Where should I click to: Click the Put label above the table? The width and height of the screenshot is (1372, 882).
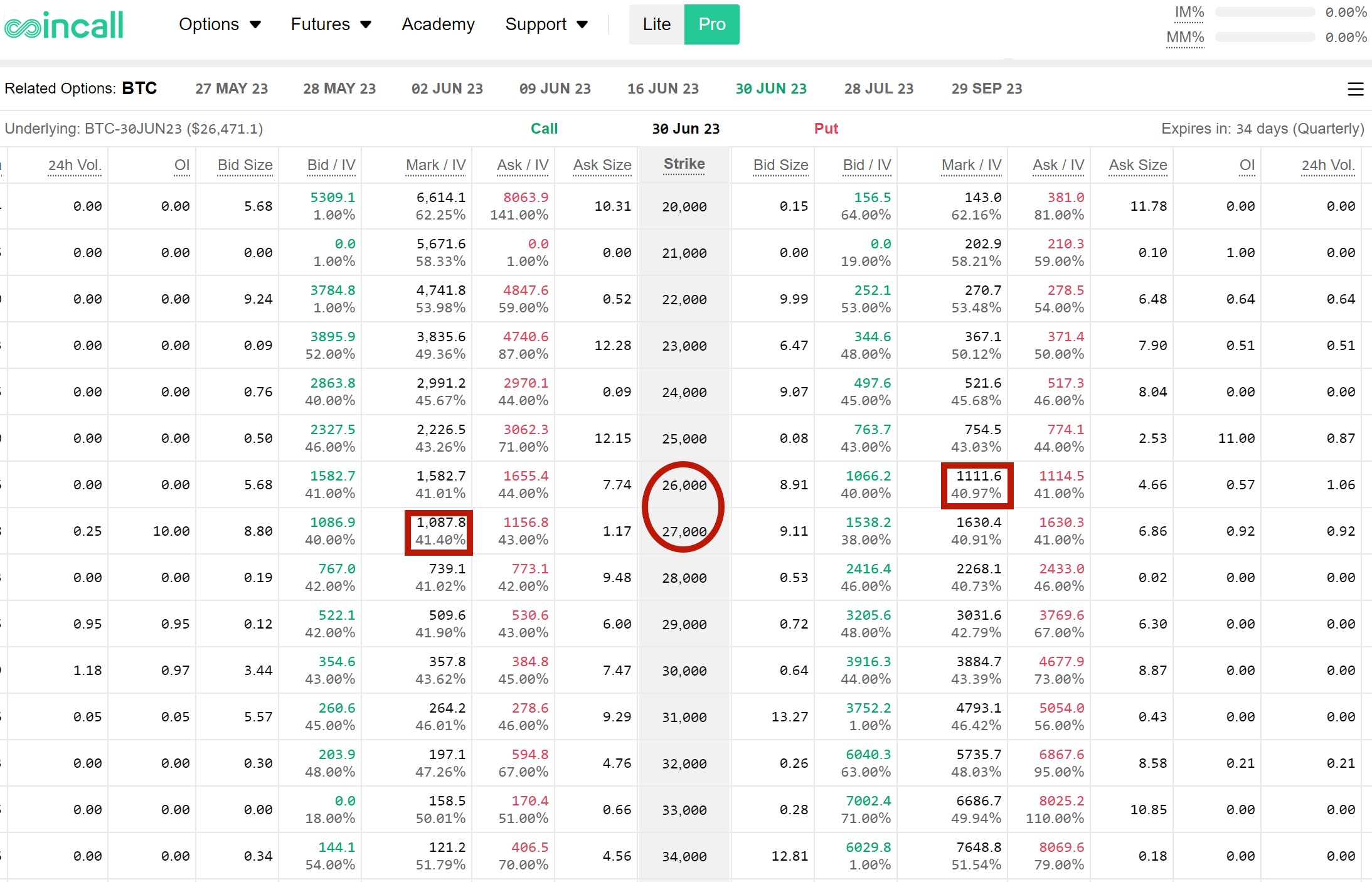tap(826, 129)
